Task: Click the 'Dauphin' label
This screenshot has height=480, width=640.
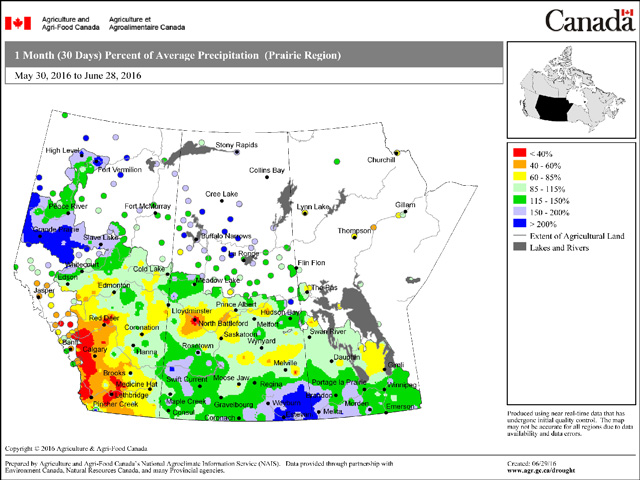Action: [347, 357]
